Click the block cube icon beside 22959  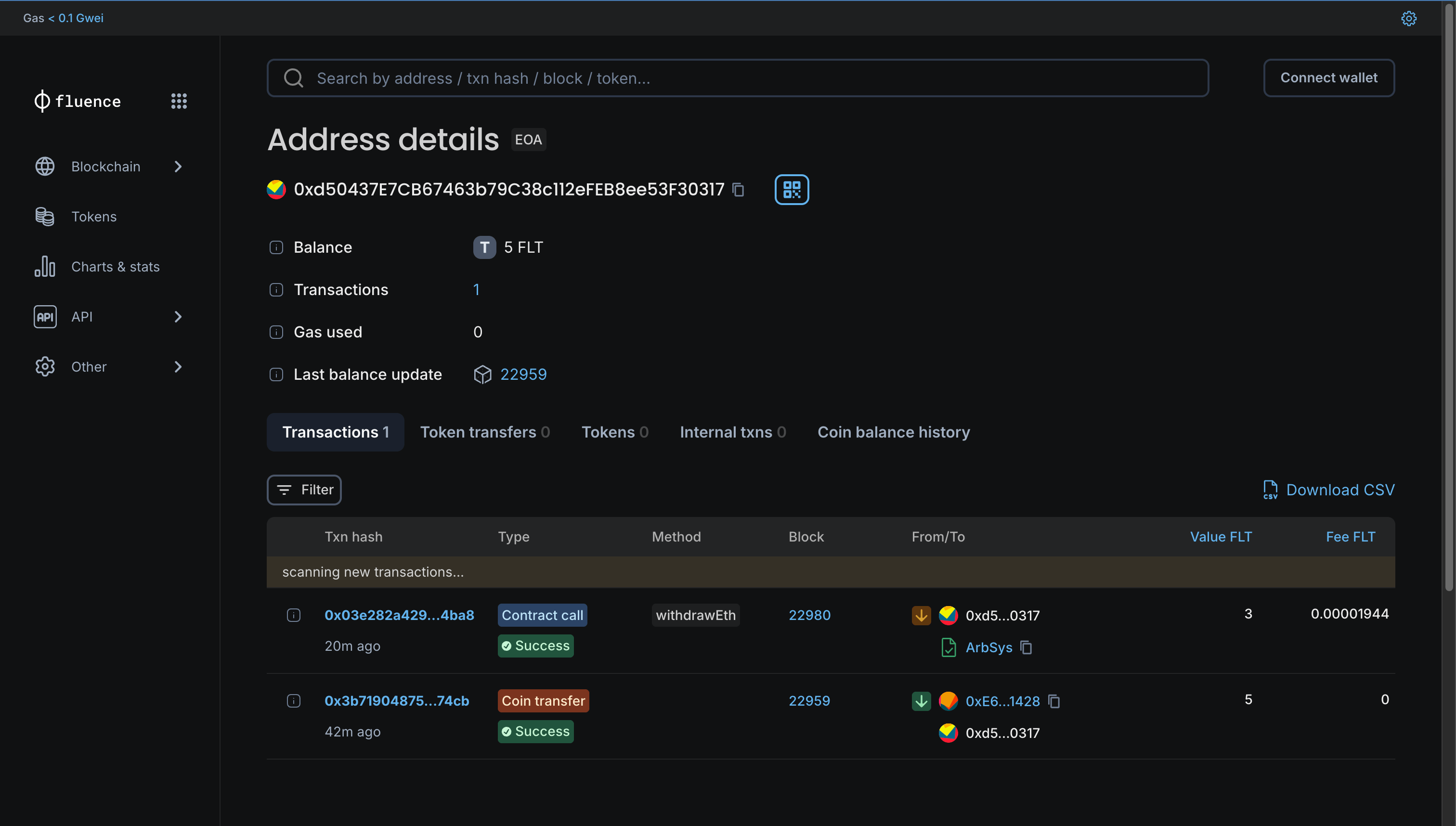coord(483,374)
